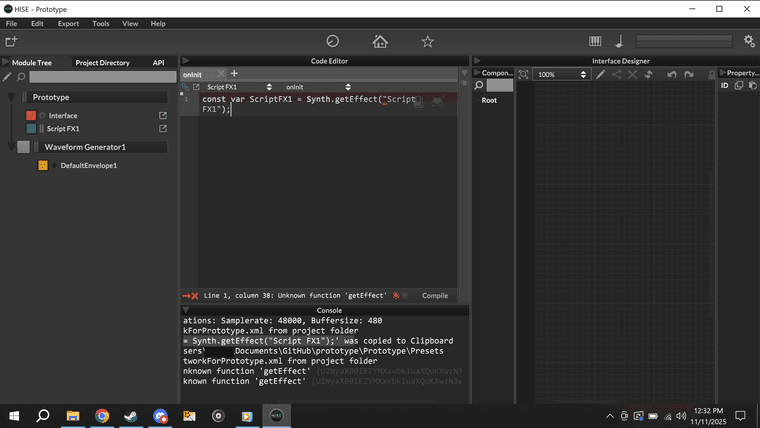Open the gauge/dial workspace icon in the top toolbar
760x428 pixels.
tap(333, 41)
